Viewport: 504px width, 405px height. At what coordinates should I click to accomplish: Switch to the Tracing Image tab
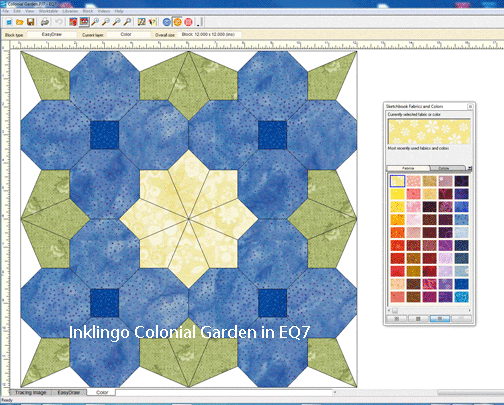[x=31, y=392]
